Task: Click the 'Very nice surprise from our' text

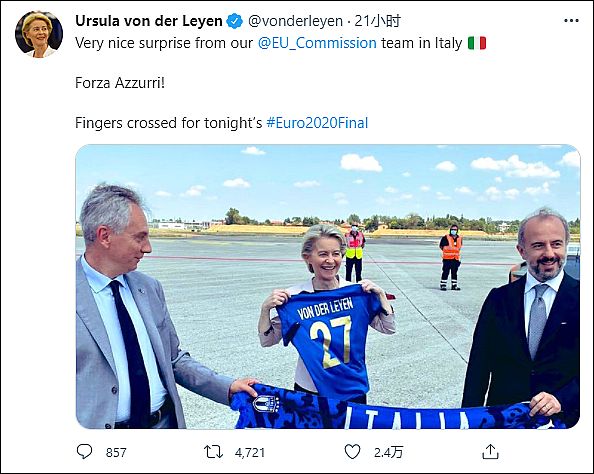Action: pyautogui.click(x=164, y=43)
